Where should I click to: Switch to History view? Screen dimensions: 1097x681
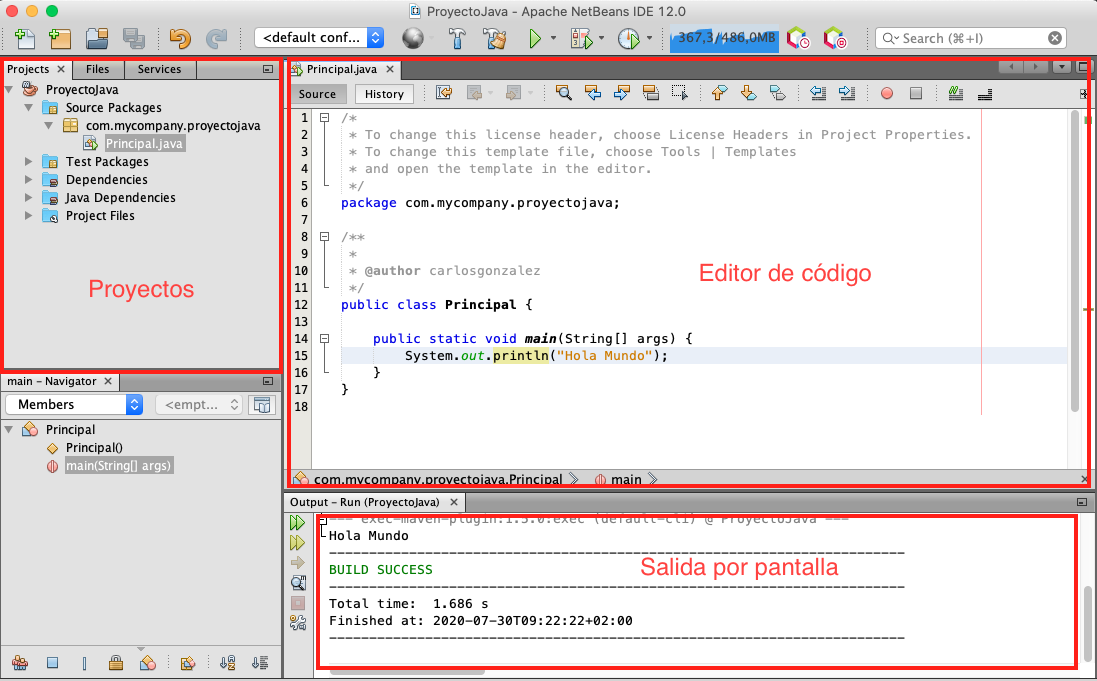click(x=384, y=94)
